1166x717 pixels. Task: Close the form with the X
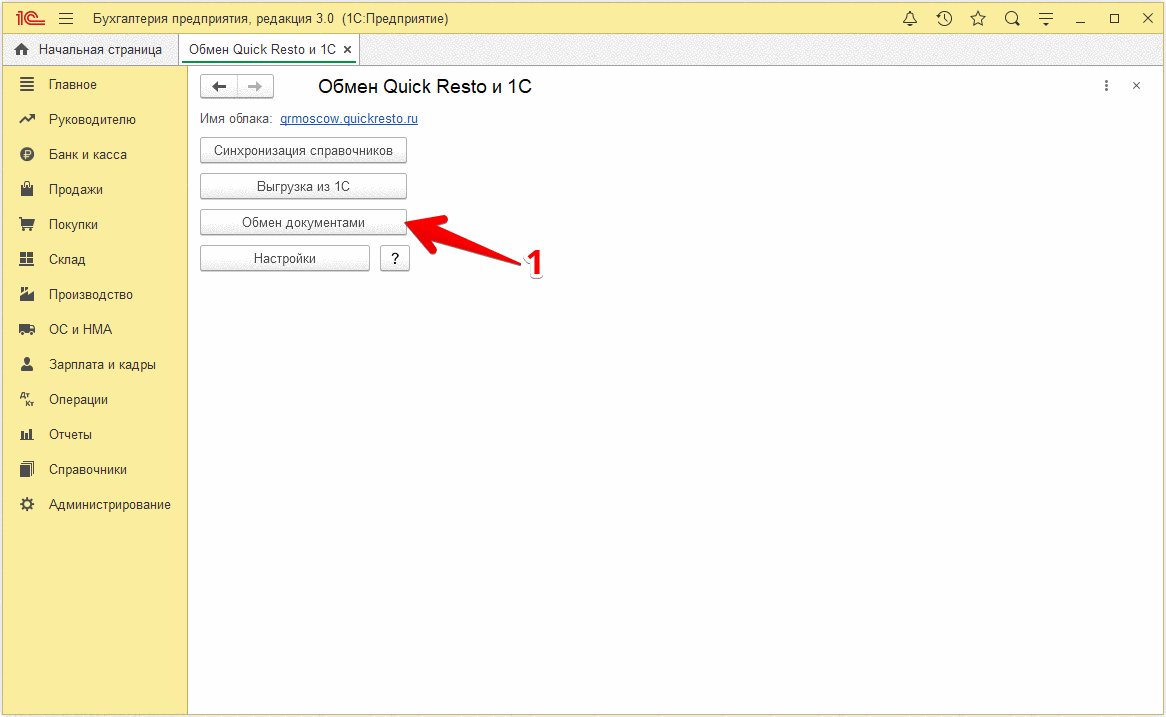[x=1136, y=86]
